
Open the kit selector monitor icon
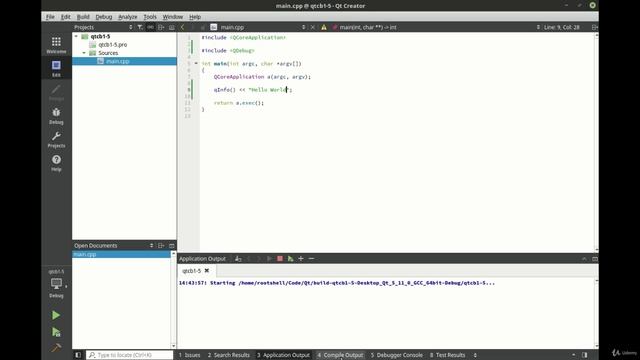coord(56,284)
